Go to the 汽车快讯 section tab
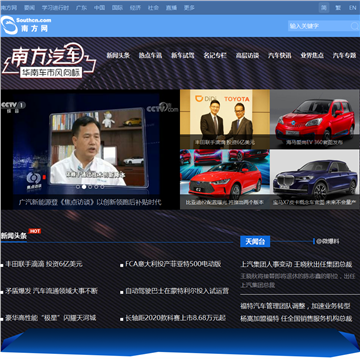This screenshot has height=360, width=360. (x=280, y=56)
